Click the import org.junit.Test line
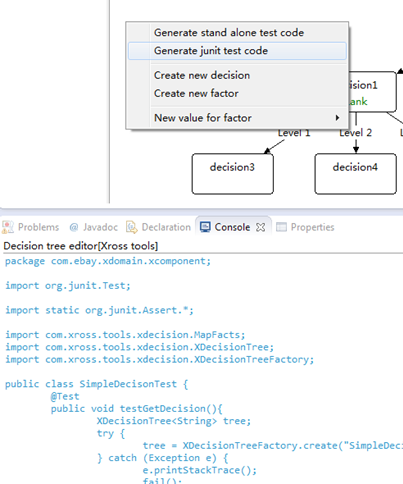Viewport: 403px width, 484px height. (68, 286)
